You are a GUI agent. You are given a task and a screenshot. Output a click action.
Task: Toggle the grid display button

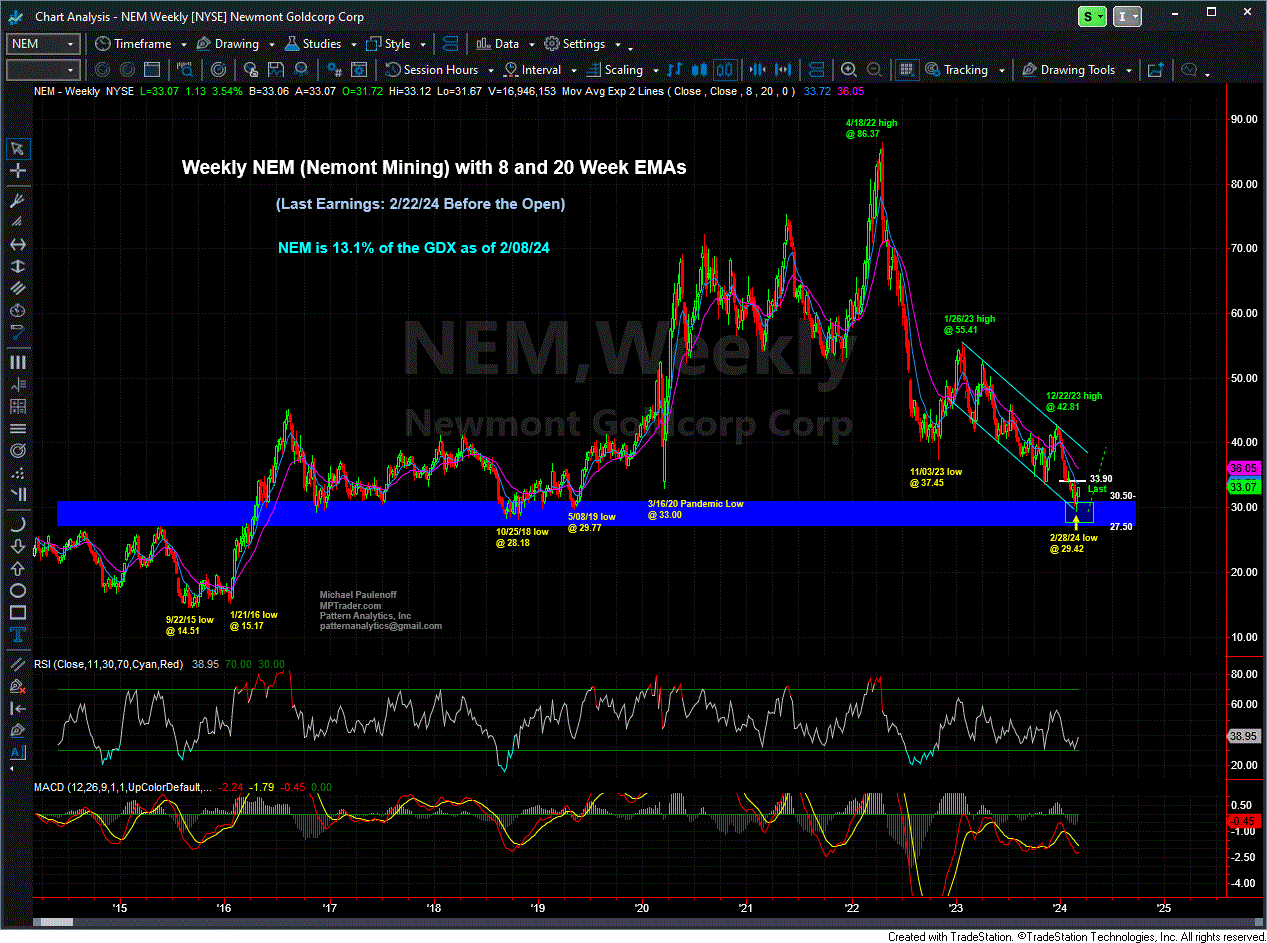(907, 70)
